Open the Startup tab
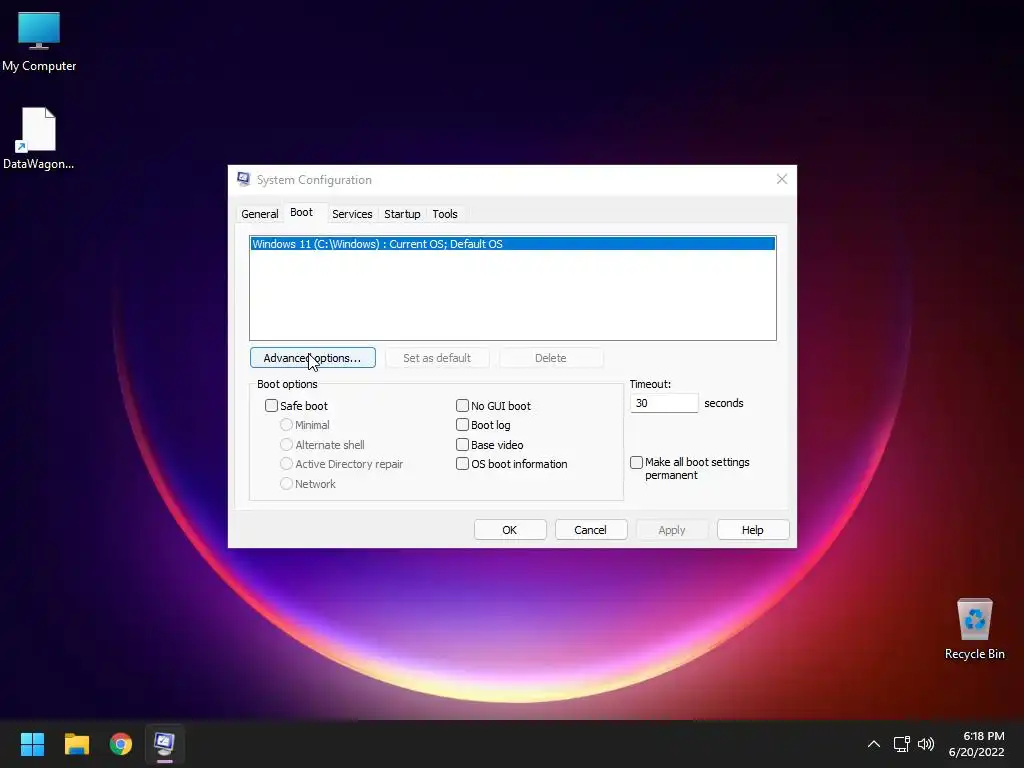Image resolution: width=1024 pixels, height=768 pixels. tap(402, 214)
